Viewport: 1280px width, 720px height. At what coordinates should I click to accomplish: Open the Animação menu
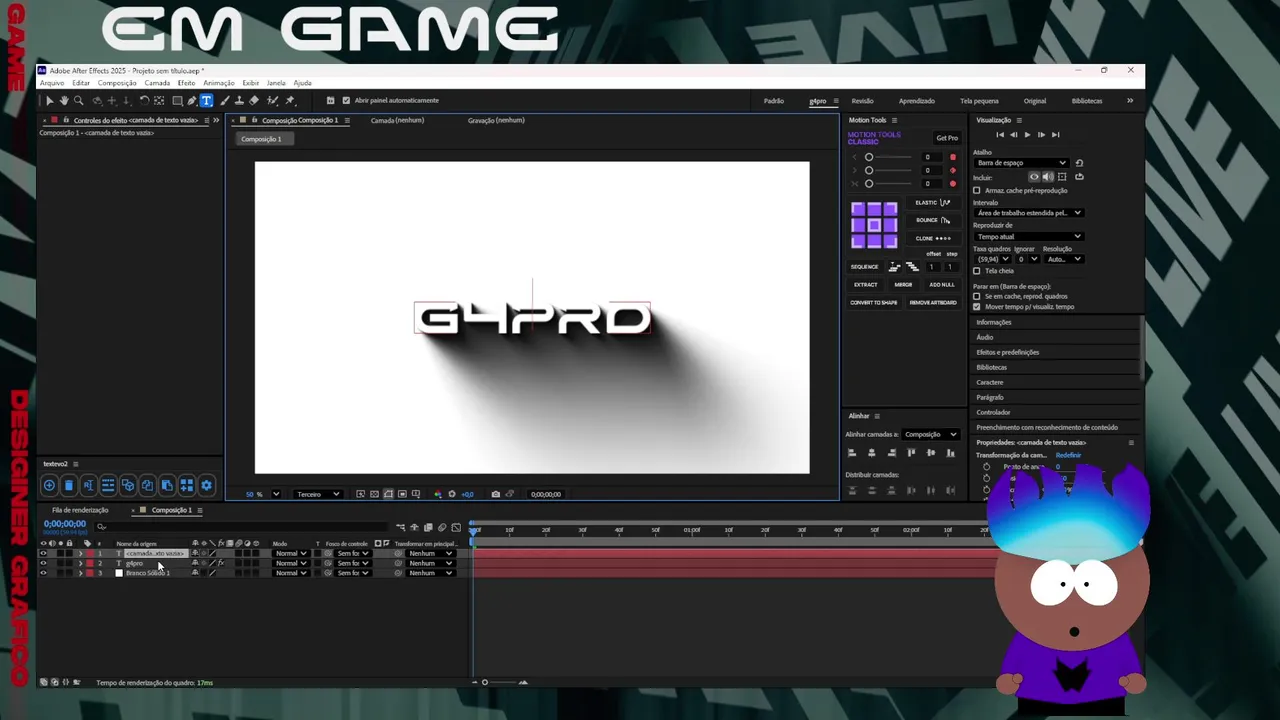tap(219, 83)
